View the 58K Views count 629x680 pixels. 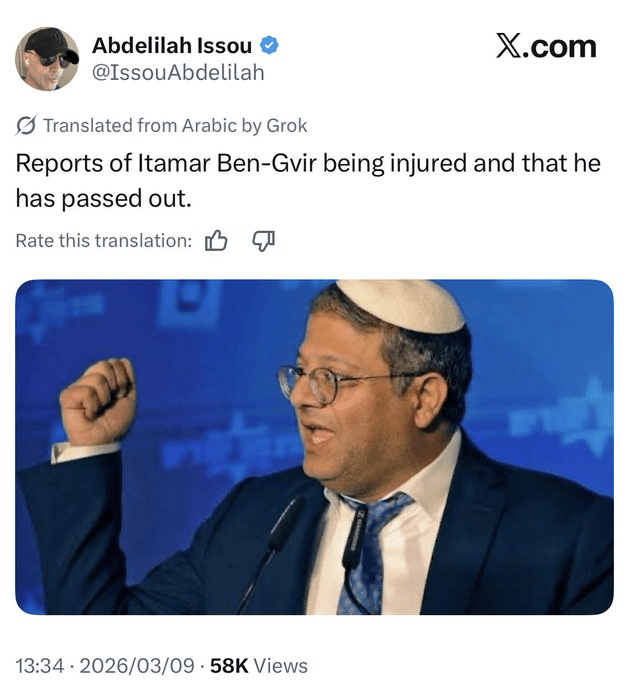pyautogui.click(x=259, y=666)
